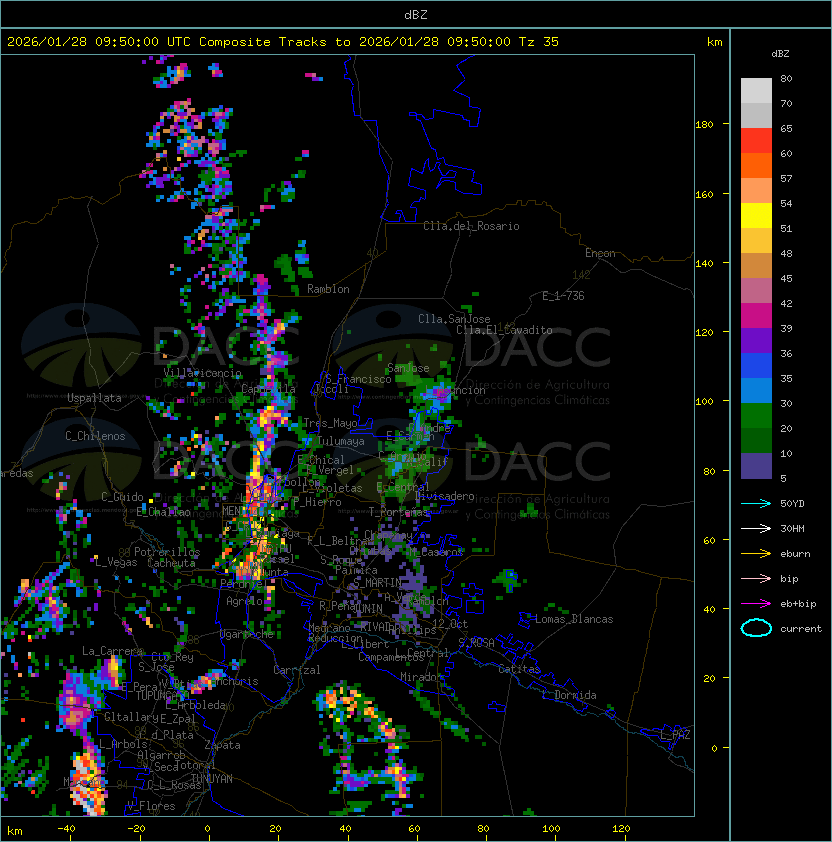Pick the gold 48-51 dBZ swatch
The height and width of the screenshot is (842, 832).
point(756,241)
